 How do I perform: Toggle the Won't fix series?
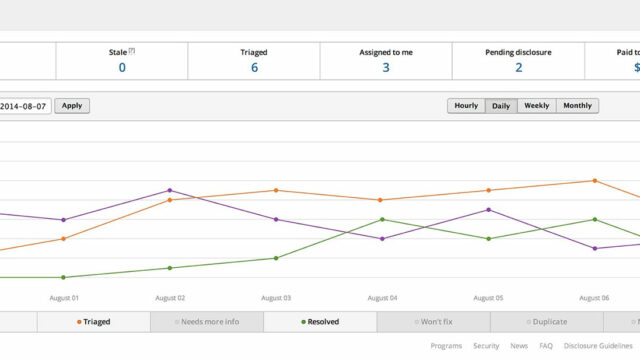point(433,322)
